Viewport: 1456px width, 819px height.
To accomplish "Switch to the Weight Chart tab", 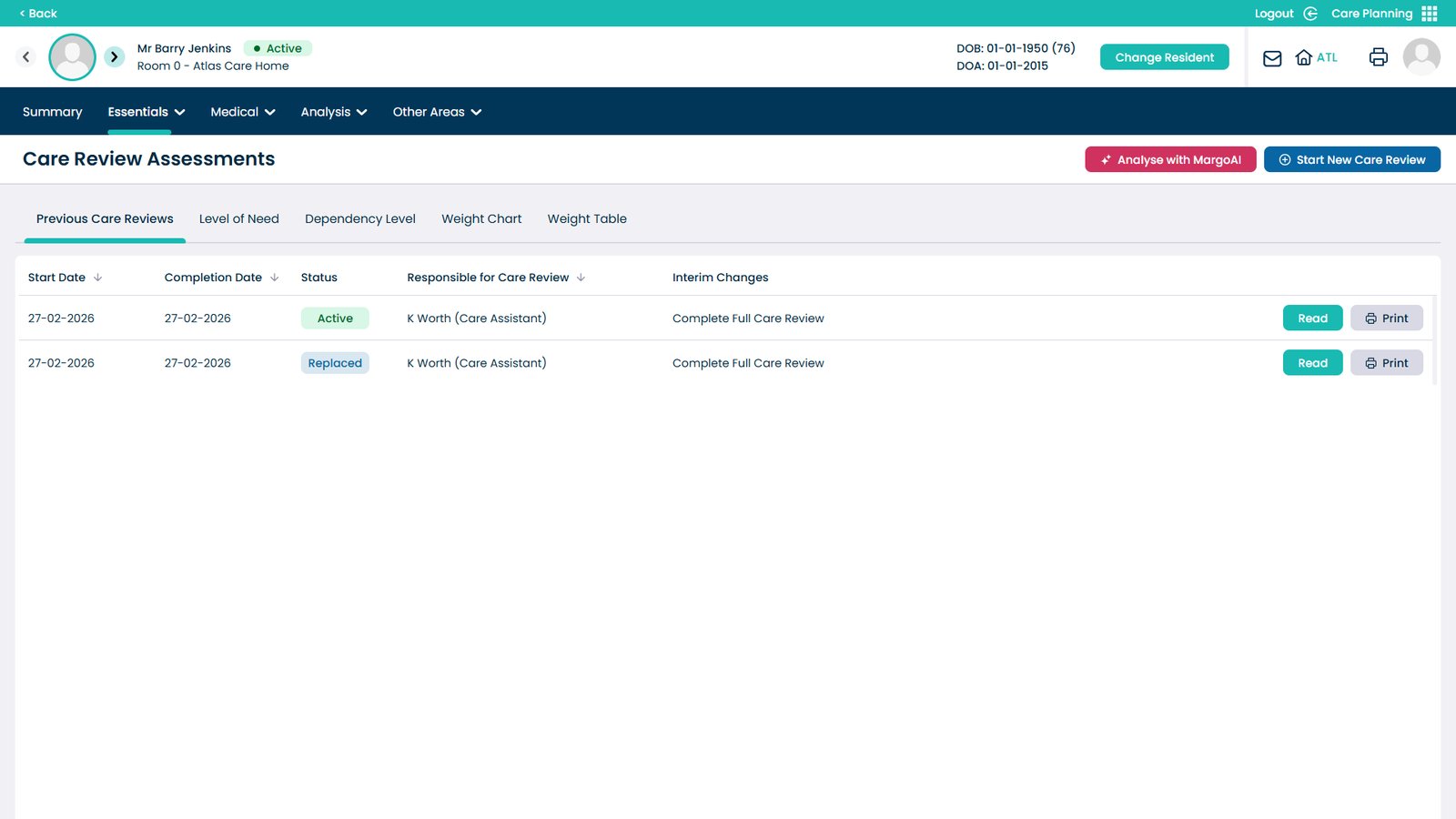I will click(x=481, y=219).
